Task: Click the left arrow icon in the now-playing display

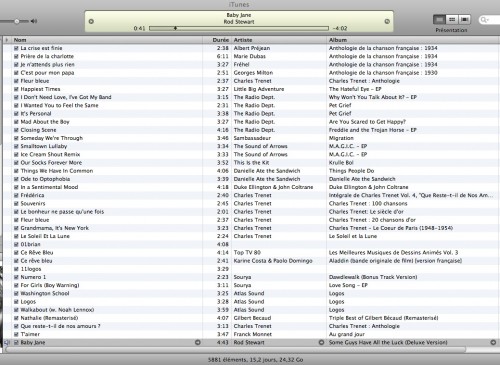Action: (x=91, y=21)
